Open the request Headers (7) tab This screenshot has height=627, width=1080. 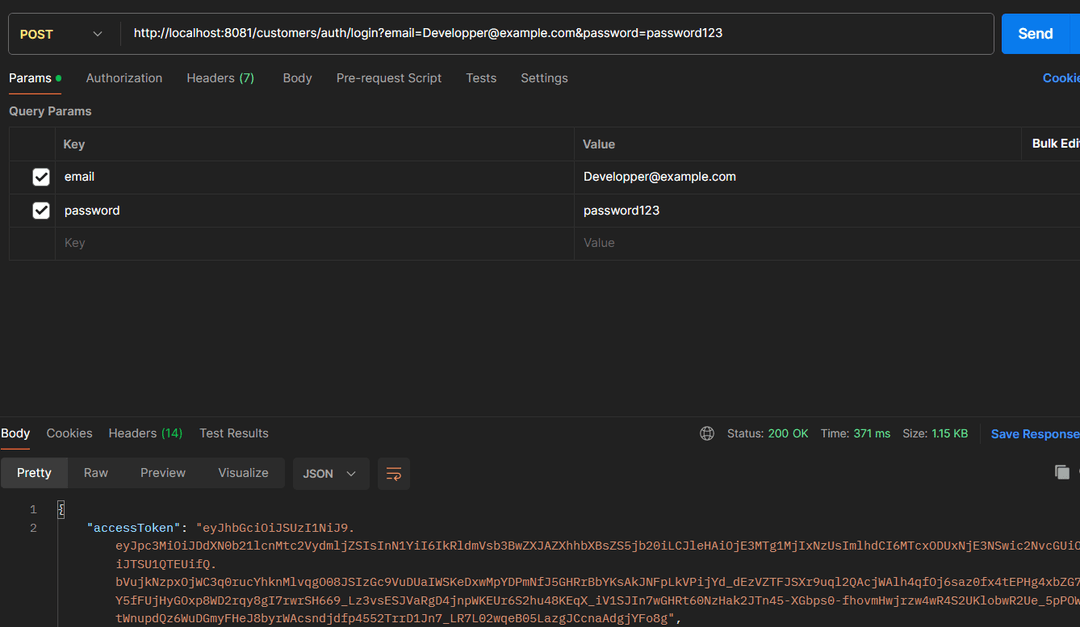click(x=220, y=78)
